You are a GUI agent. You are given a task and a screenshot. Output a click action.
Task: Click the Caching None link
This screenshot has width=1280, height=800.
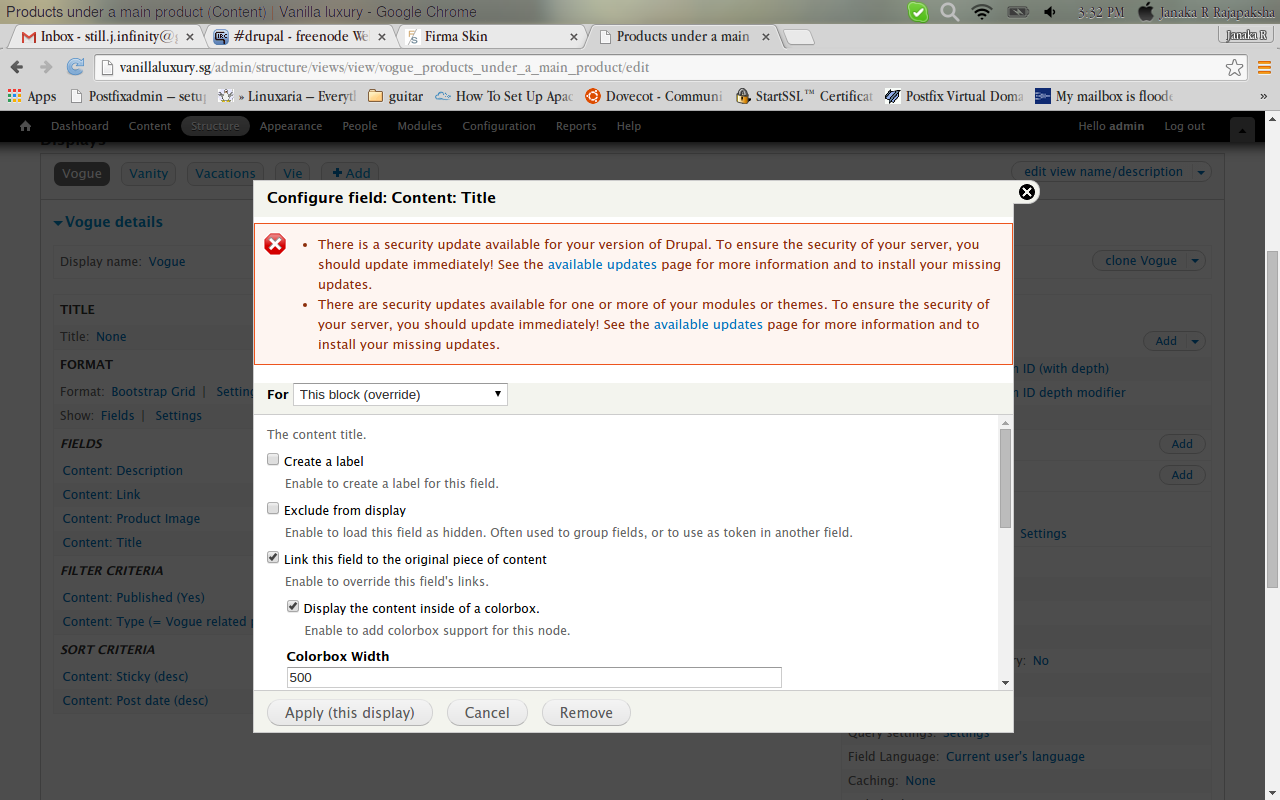click(x=920, y=781)
